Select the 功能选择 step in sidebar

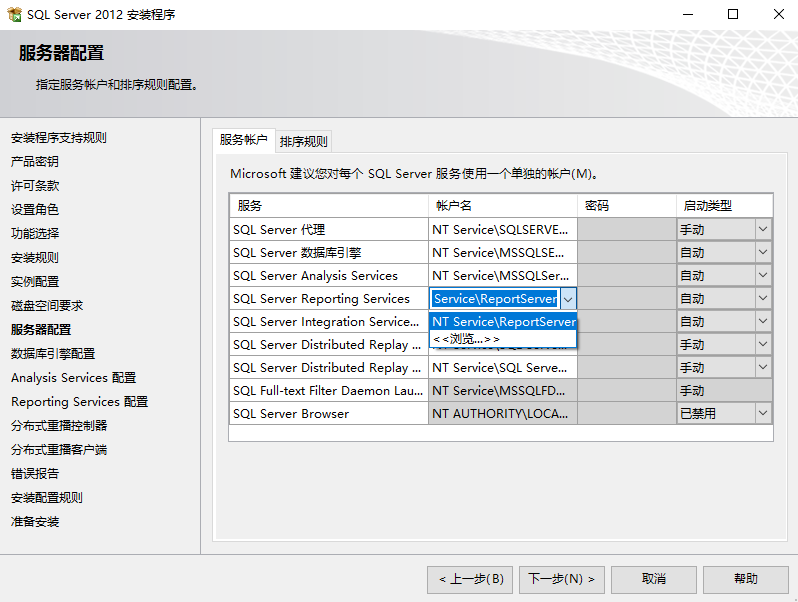pos(35,234)
